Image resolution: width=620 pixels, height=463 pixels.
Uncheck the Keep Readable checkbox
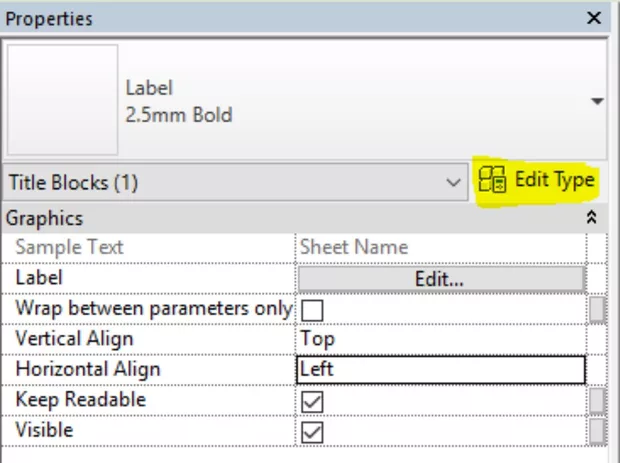pyautogui.click(x=313, y=401)
